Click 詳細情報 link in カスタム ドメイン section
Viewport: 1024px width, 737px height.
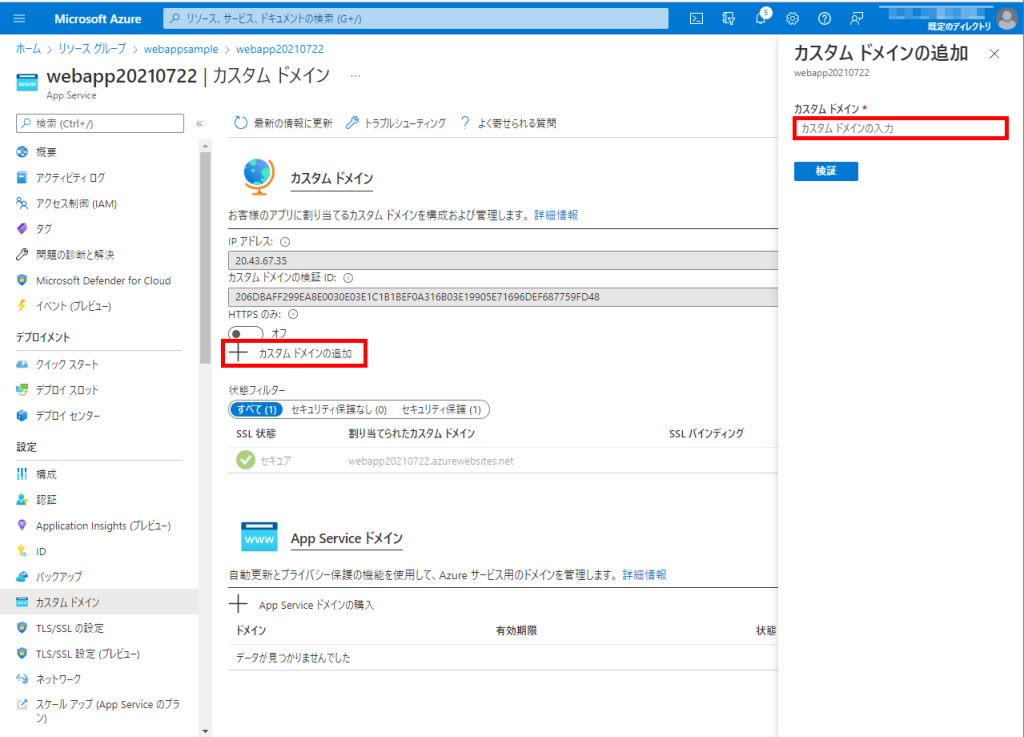tap(556, 215)
